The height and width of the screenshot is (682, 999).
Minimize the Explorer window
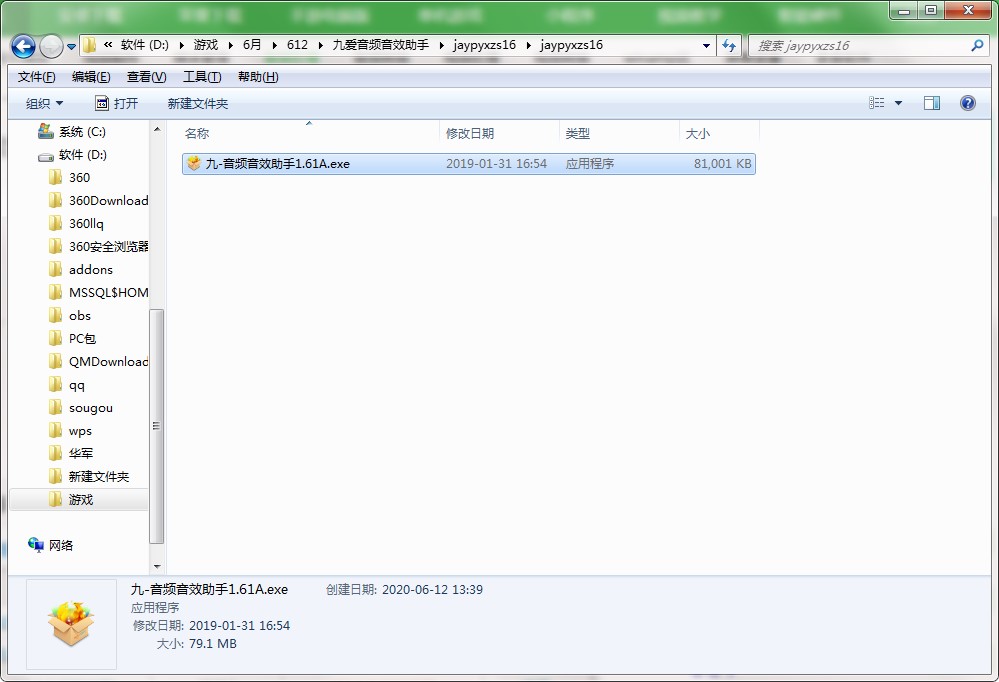(903, 11)
